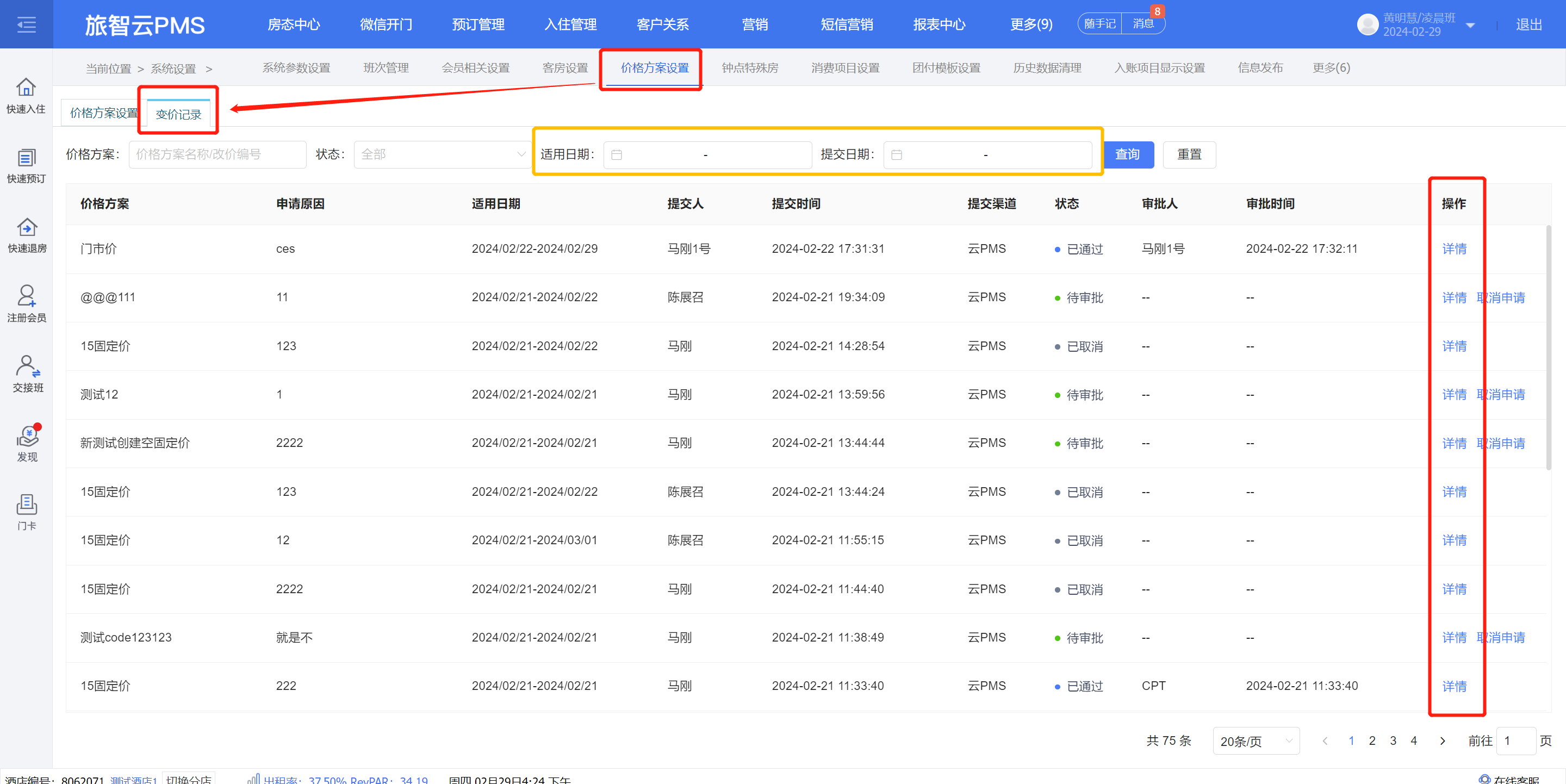Expand the 状态 dropdown
Image resolution: width=1566 pixels, height=784 pixels.
click(x=442, y=155)
